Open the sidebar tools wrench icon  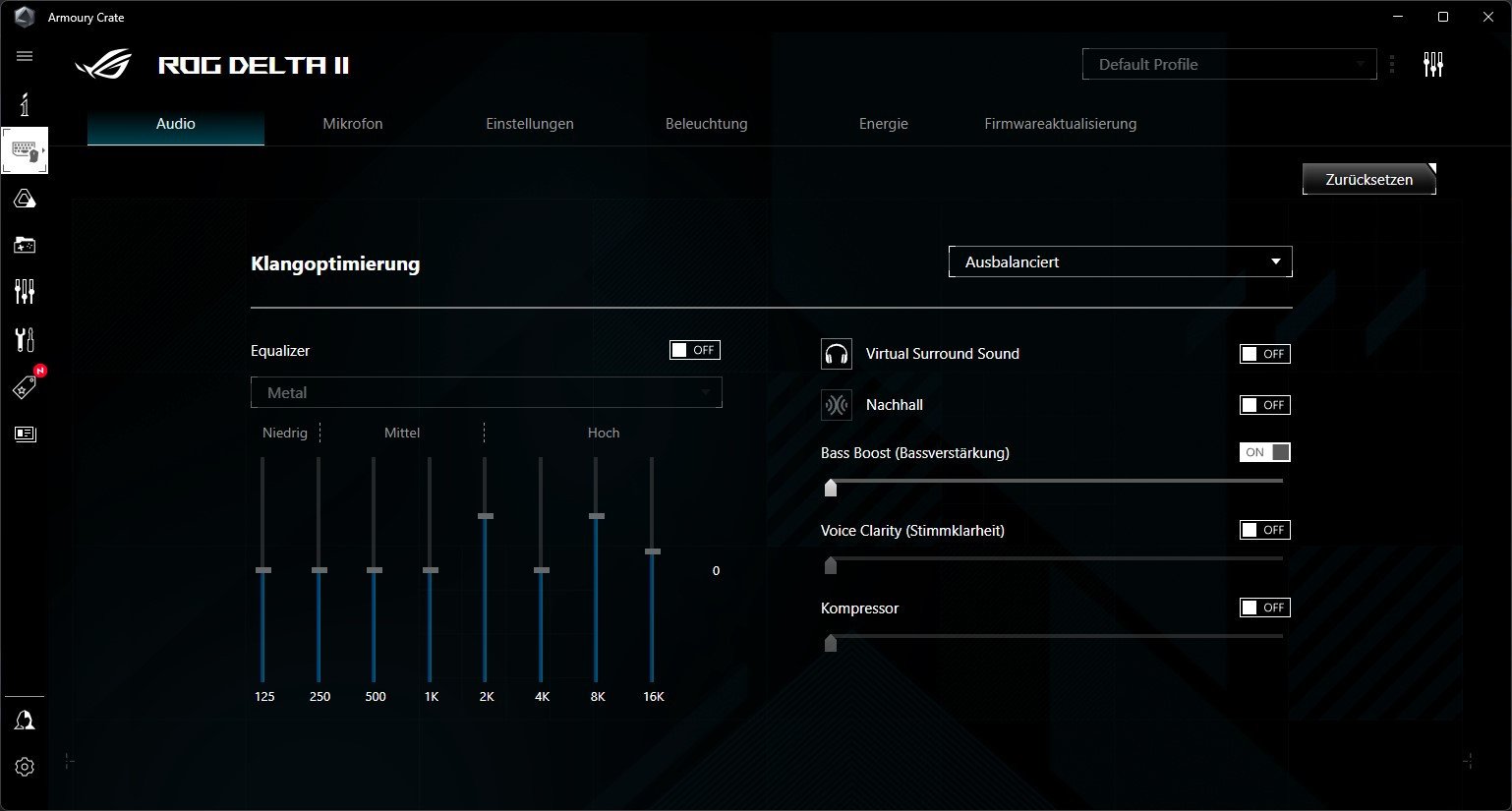25,339
